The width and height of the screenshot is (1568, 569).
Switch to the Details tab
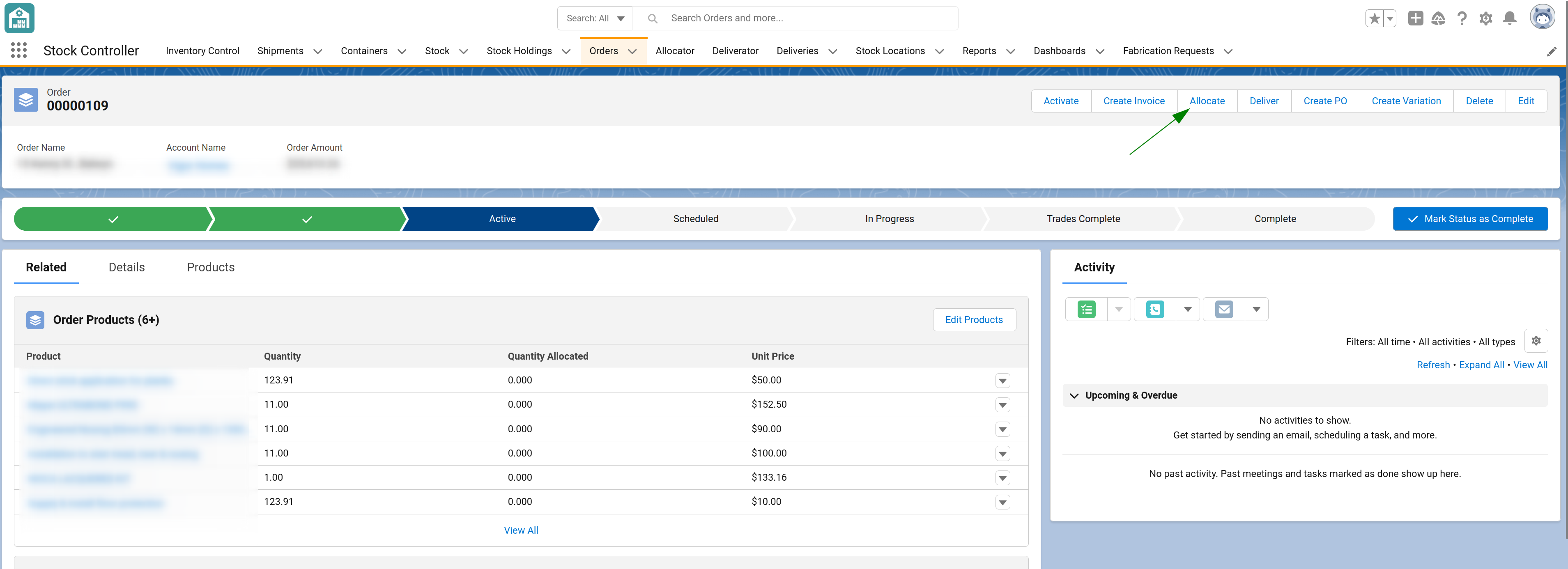point(126,267)
